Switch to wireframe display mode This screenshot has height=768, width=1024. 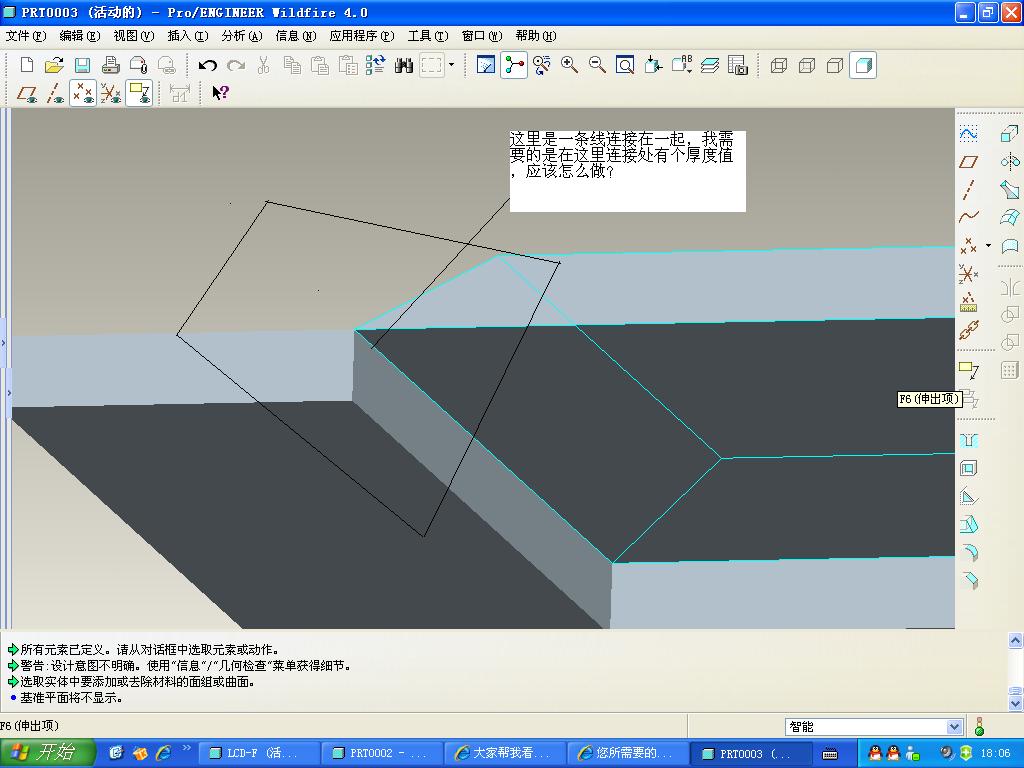778,65
